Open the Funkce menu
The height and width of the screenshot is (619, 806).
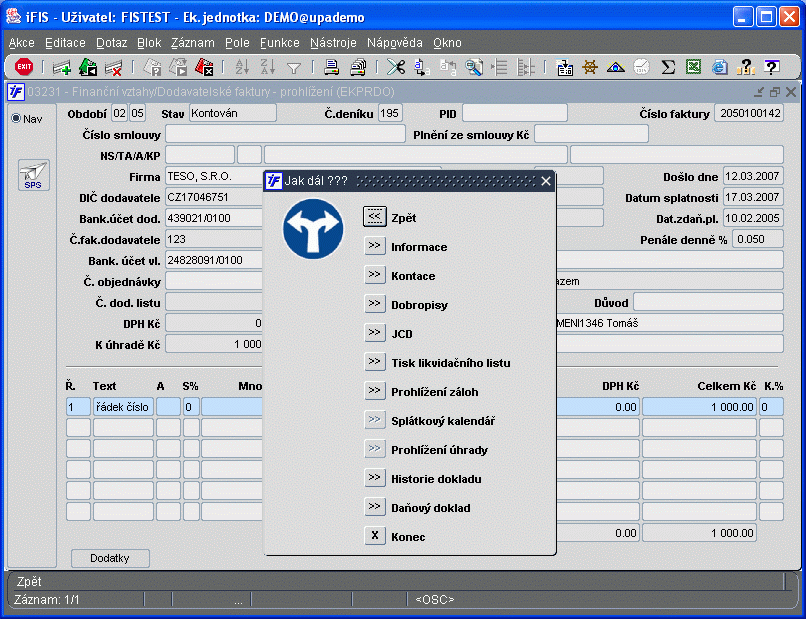tap(279, 43)
